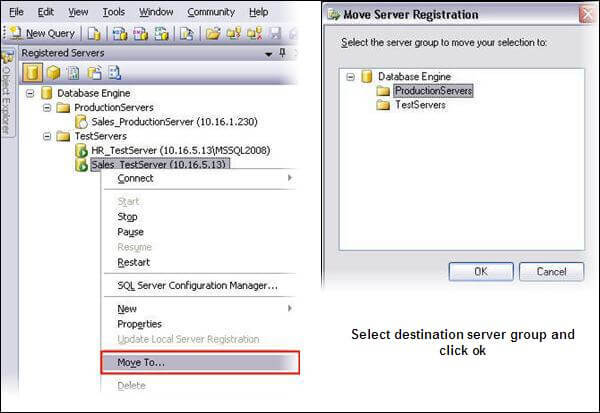This screenshot has width=600, height=413.
Task: Choose Pause from the context menu
Action: tap(200, 232)
